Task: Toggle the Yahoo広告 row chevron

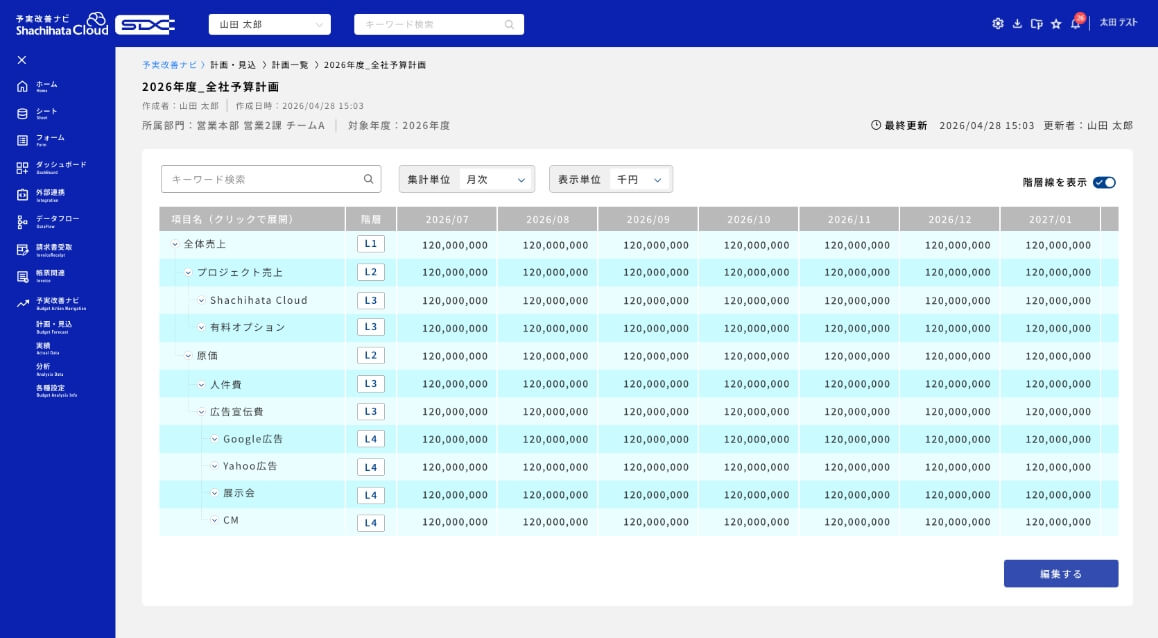Action: pyautogui.click(x=215, y=466)
